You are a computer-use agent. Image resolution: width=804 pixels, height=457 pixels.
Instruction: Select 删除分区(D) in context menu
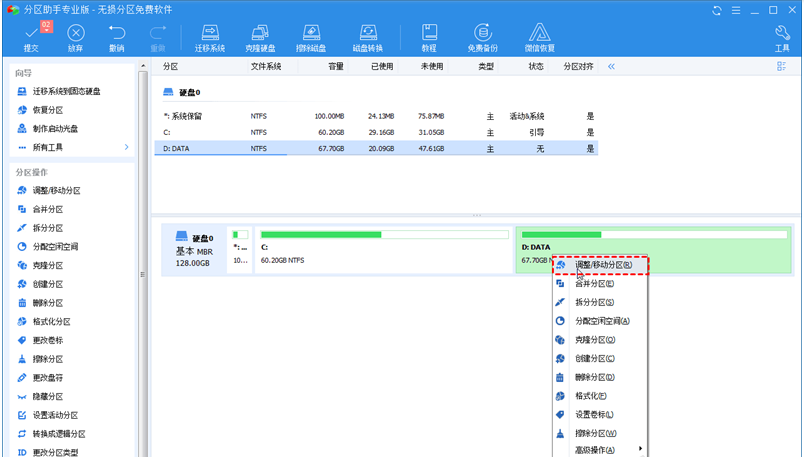[600, 377]
